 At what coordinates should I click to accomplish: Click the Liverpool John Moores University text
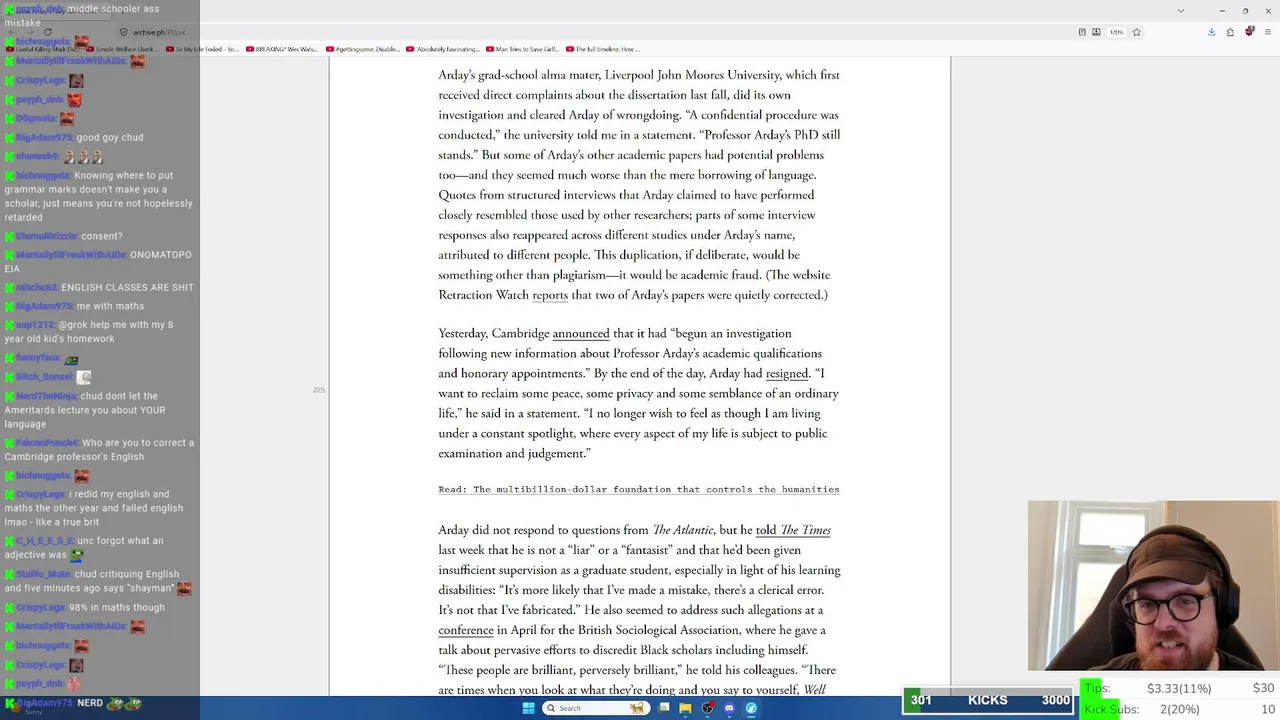click(x=691, y=75)
